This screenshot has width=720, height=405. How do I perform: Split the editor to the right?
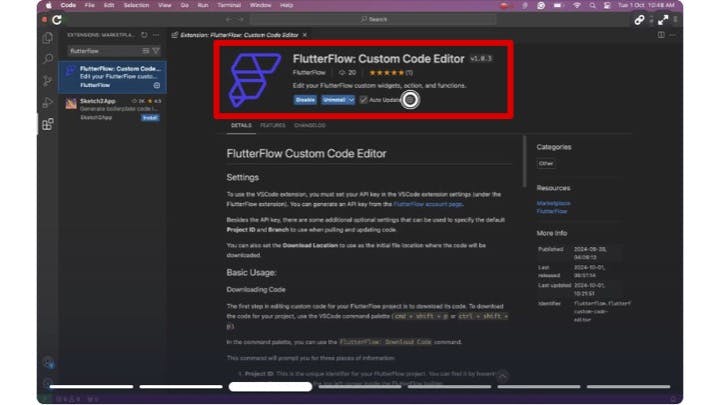pyautogui.click(x=661, y=35)
